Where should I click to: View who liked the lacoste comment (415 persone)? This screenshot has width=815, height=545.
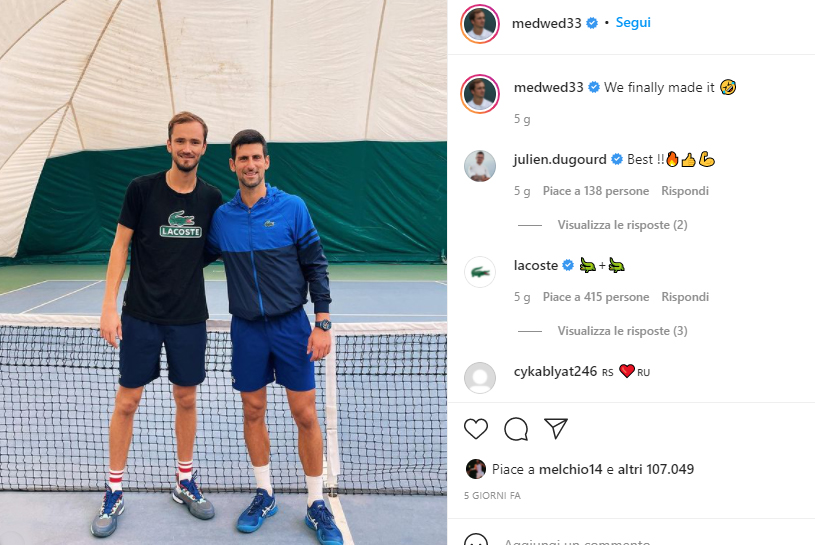596,297
